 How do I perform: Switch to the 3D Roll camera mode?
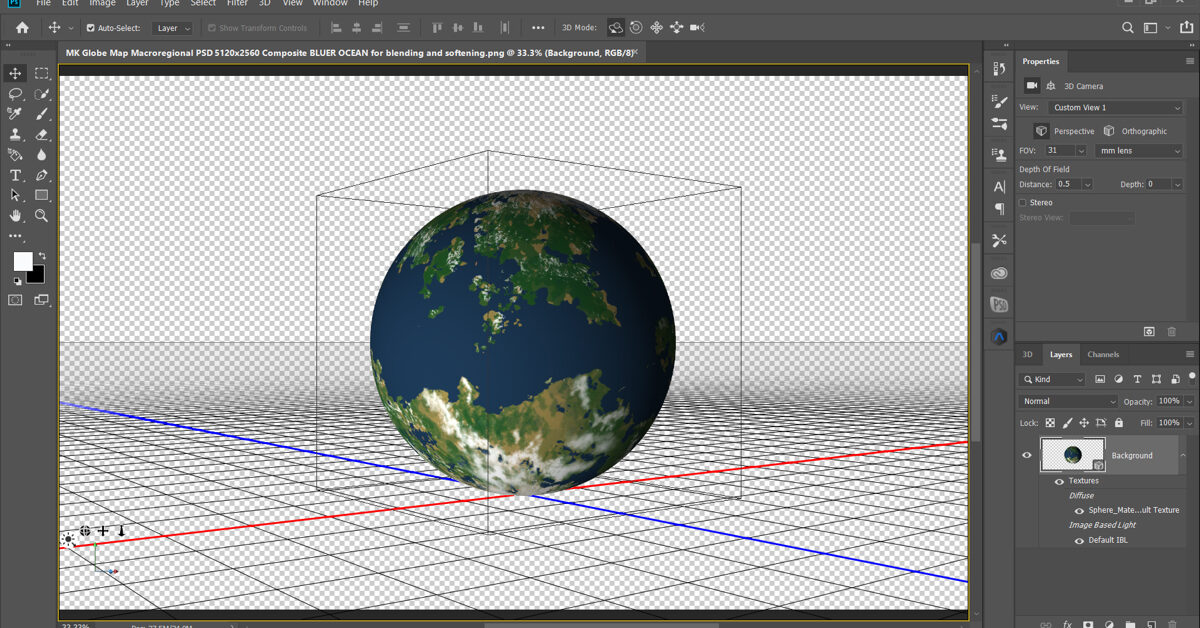(x=636, y=28)
